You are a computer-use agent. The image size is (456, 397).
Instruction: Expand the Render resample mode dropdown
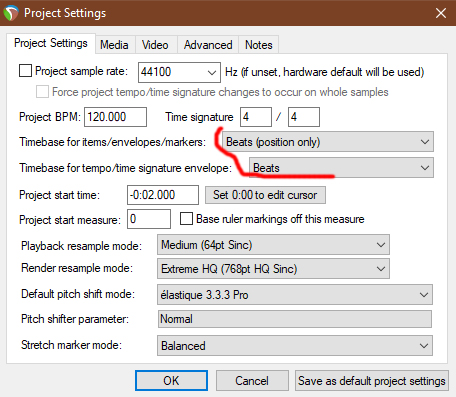coord(273,269)
